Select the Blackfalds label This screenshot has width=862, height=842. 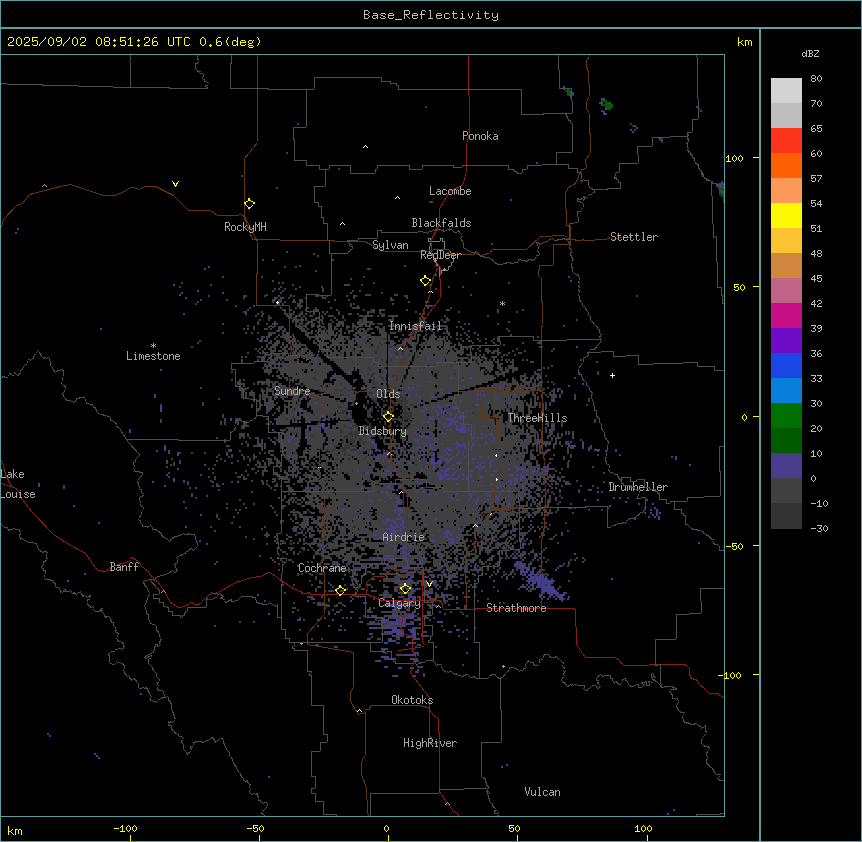(441, 223)
